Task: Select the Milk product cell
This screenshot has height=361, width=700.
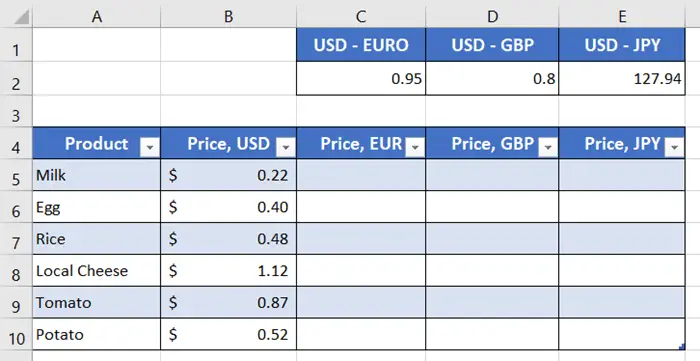Action: pyautogui.click(x=96, y=175)
